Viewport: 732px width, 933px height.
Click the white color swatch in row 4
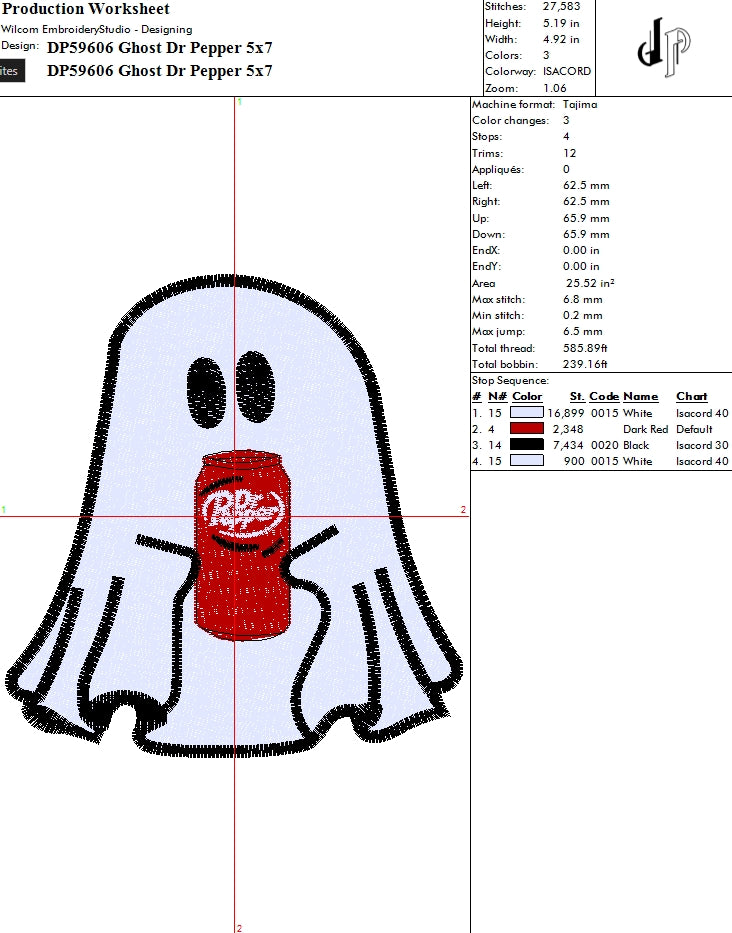(x=527, y=461)
